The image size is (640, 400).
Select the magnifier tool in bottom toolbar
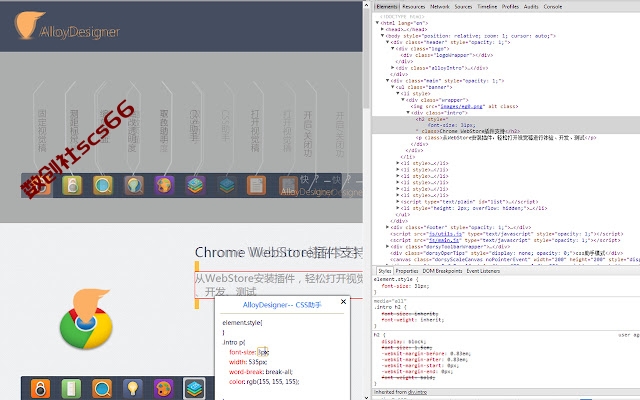102,388
